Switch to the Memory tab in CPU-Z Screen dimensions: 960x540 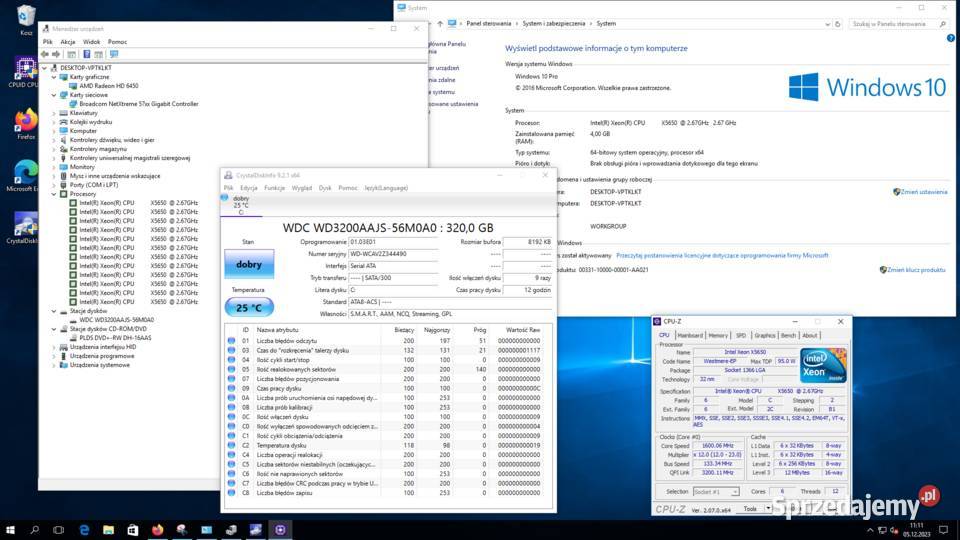coord(718,336)
